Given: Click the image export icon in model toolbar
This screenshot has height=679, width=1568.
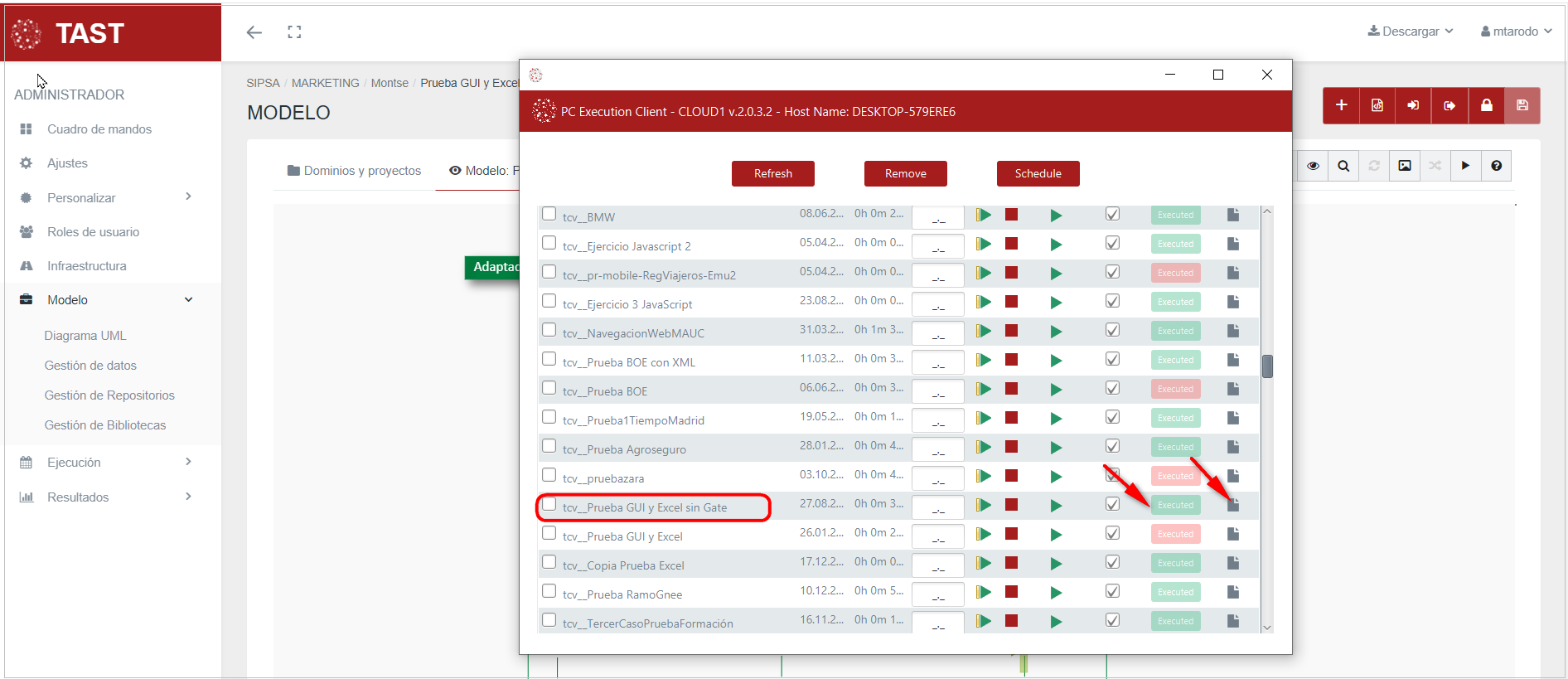Looking at the screenshot, I should point(1405,166).
